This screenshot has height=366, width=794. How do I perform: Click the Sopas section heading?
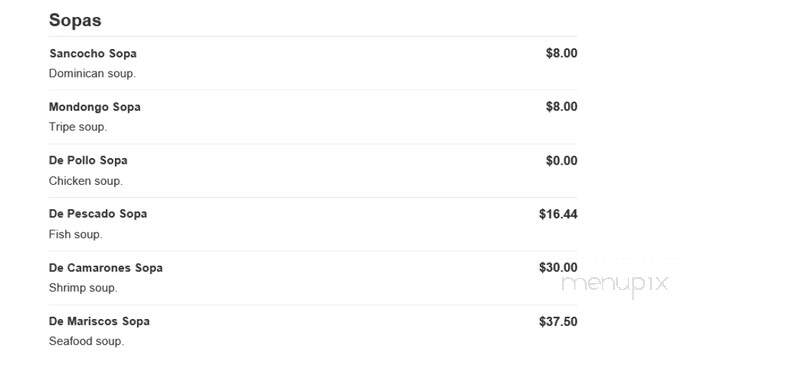pyautogui.click(x=75, y=21)
